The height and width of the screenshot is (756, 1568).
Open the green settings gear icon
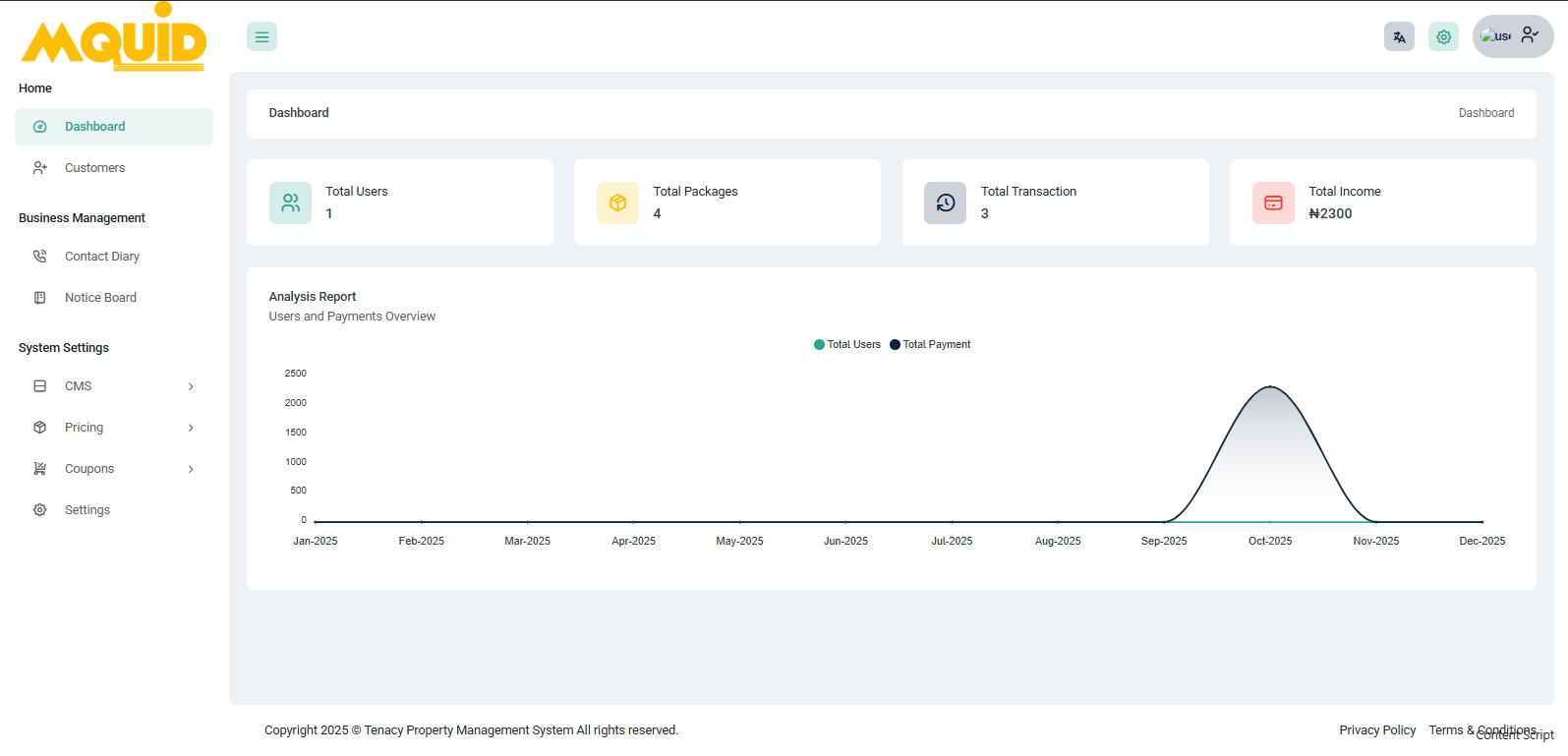1443,37
